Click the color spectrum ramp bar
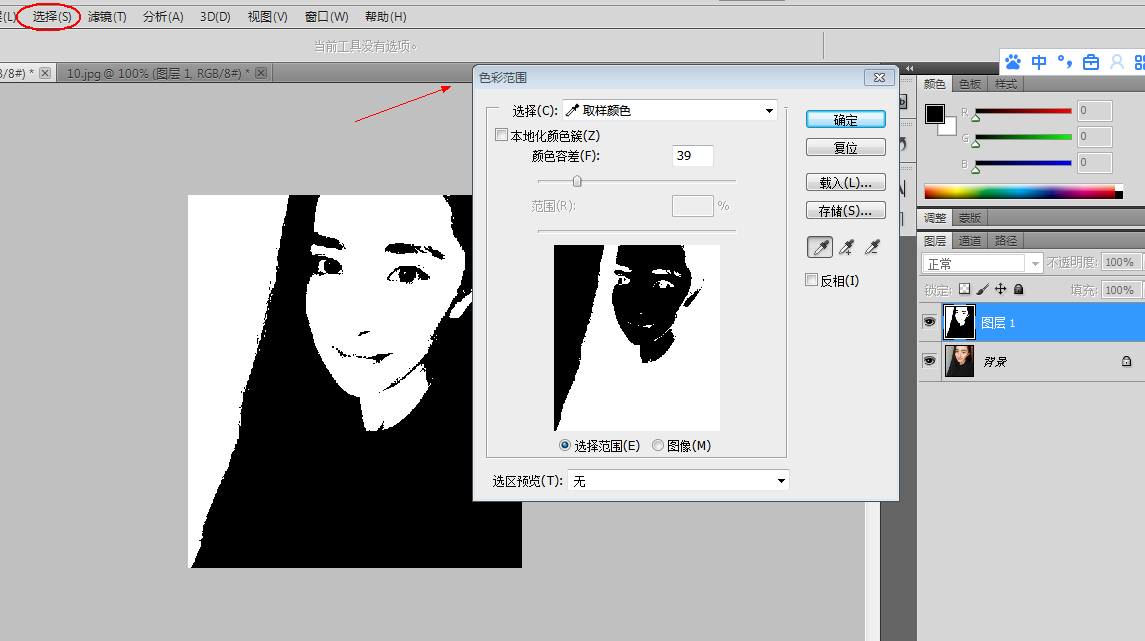Viewport: 1145px width, 641px height. 1023,192
